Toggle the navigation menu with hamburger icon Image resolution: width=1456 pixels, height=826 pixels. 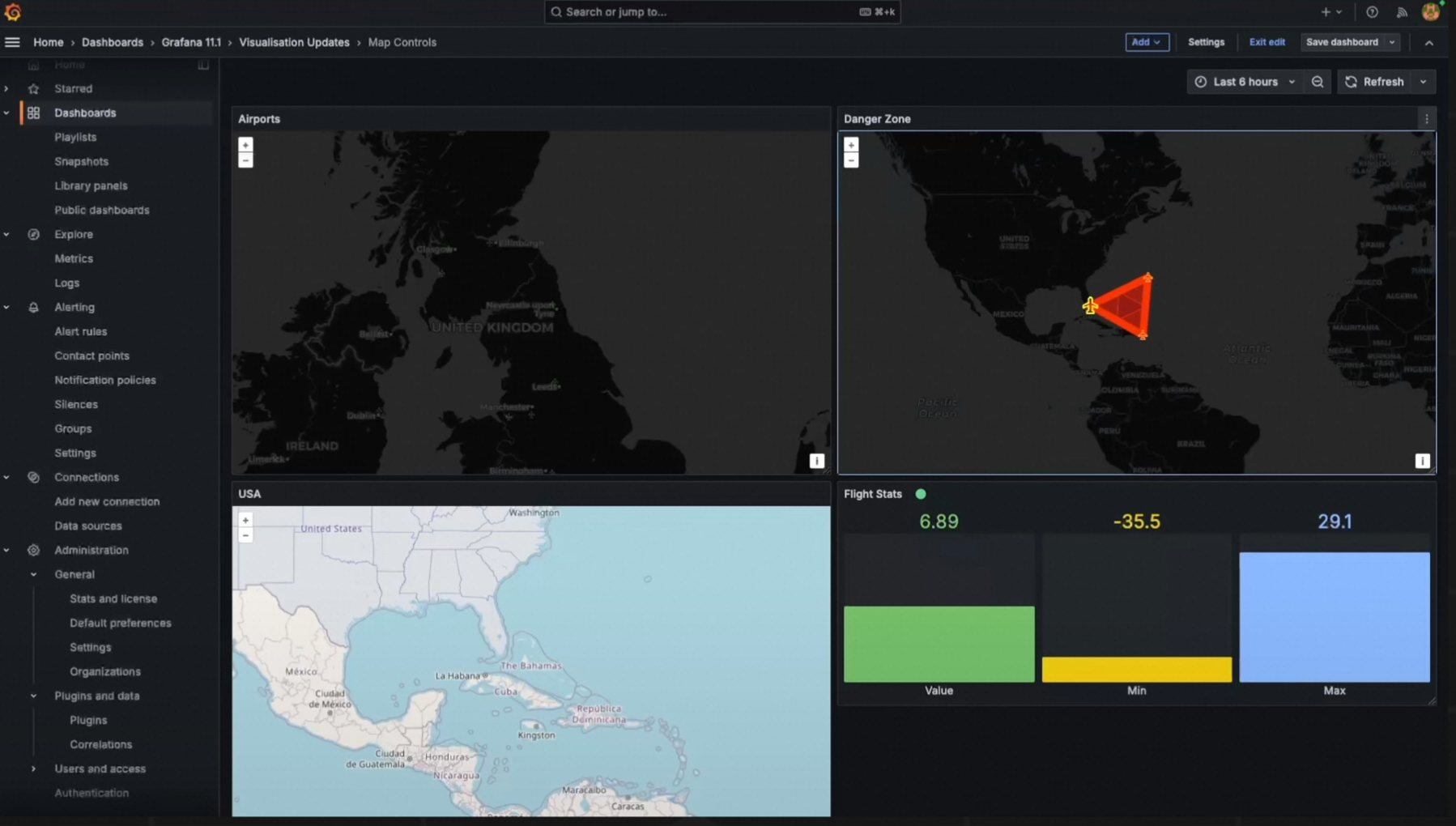tap(12, 41)
